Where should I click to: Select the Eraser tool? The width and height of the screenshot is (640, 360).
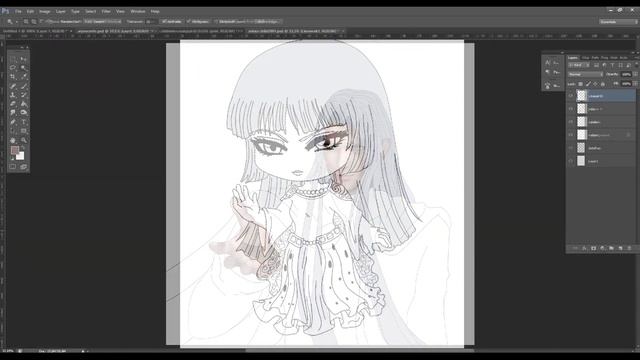[x=13, y=104]
